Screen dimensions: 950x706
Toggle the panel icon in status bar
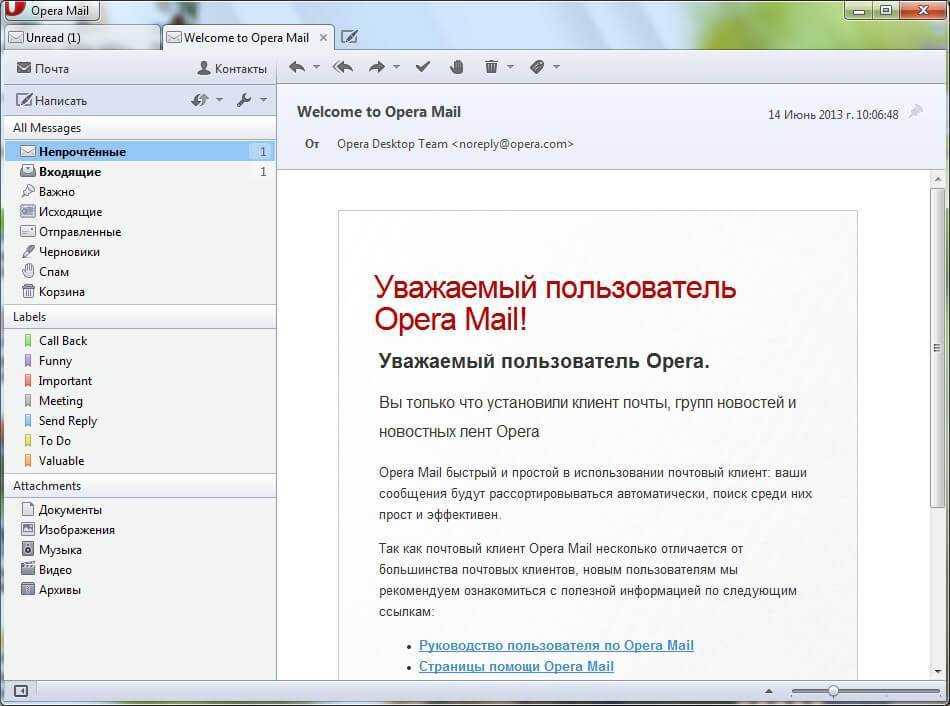(x=20, y=691)
